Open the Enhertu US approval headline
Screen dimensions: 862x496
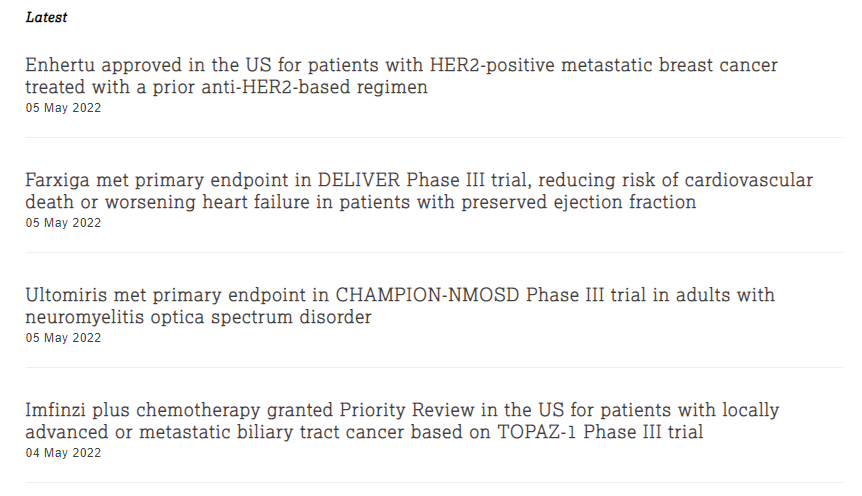pyautogui.click(x=401, y=76)
